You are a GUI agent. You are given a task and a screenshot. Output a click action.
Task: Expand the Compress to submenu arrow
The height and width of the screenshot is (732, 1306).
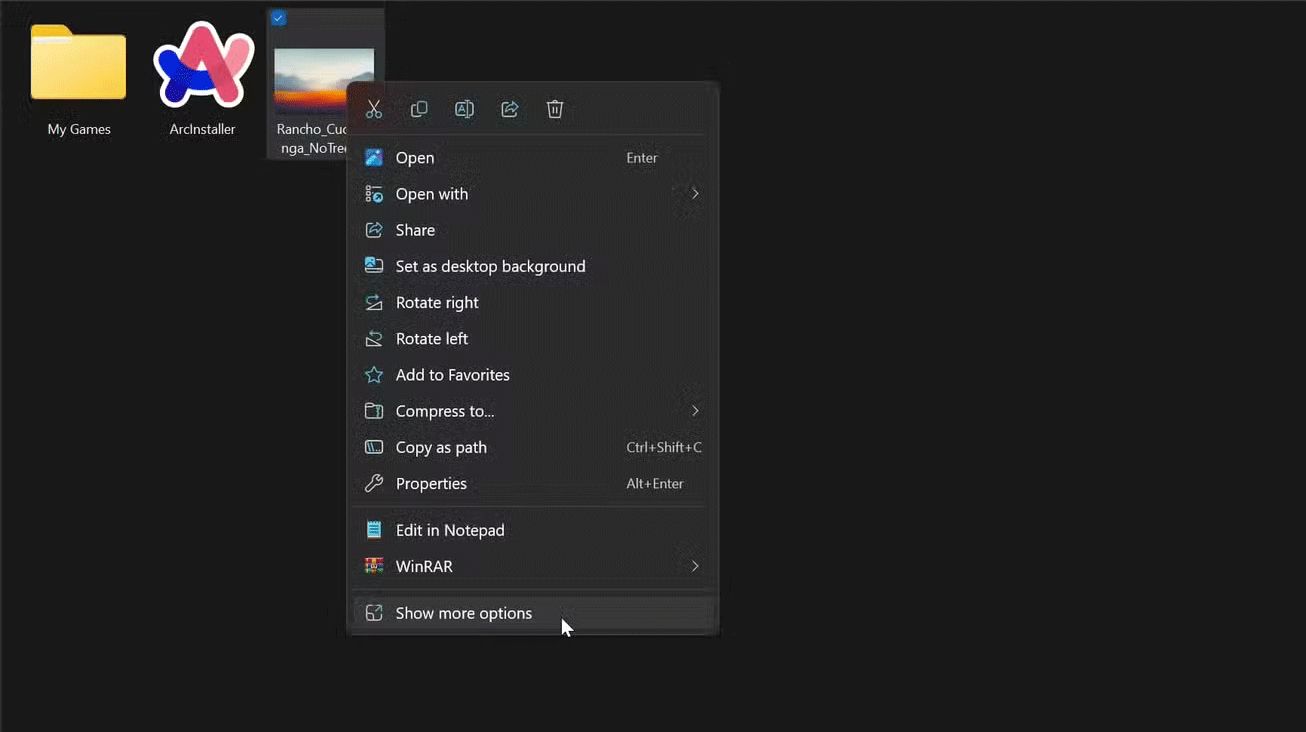(x=695, y=411)
